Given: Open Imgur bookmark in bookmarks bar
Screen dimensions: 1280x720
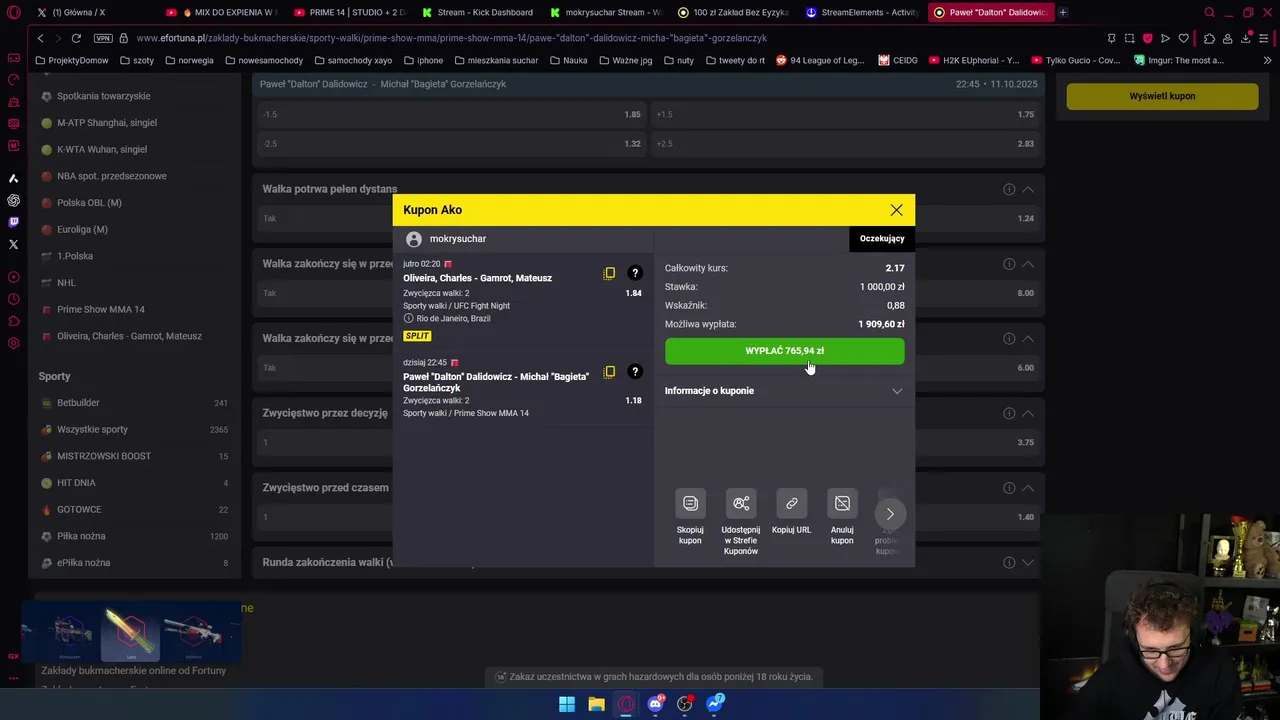Looking at the screenshot, I should pos(1178,60).
